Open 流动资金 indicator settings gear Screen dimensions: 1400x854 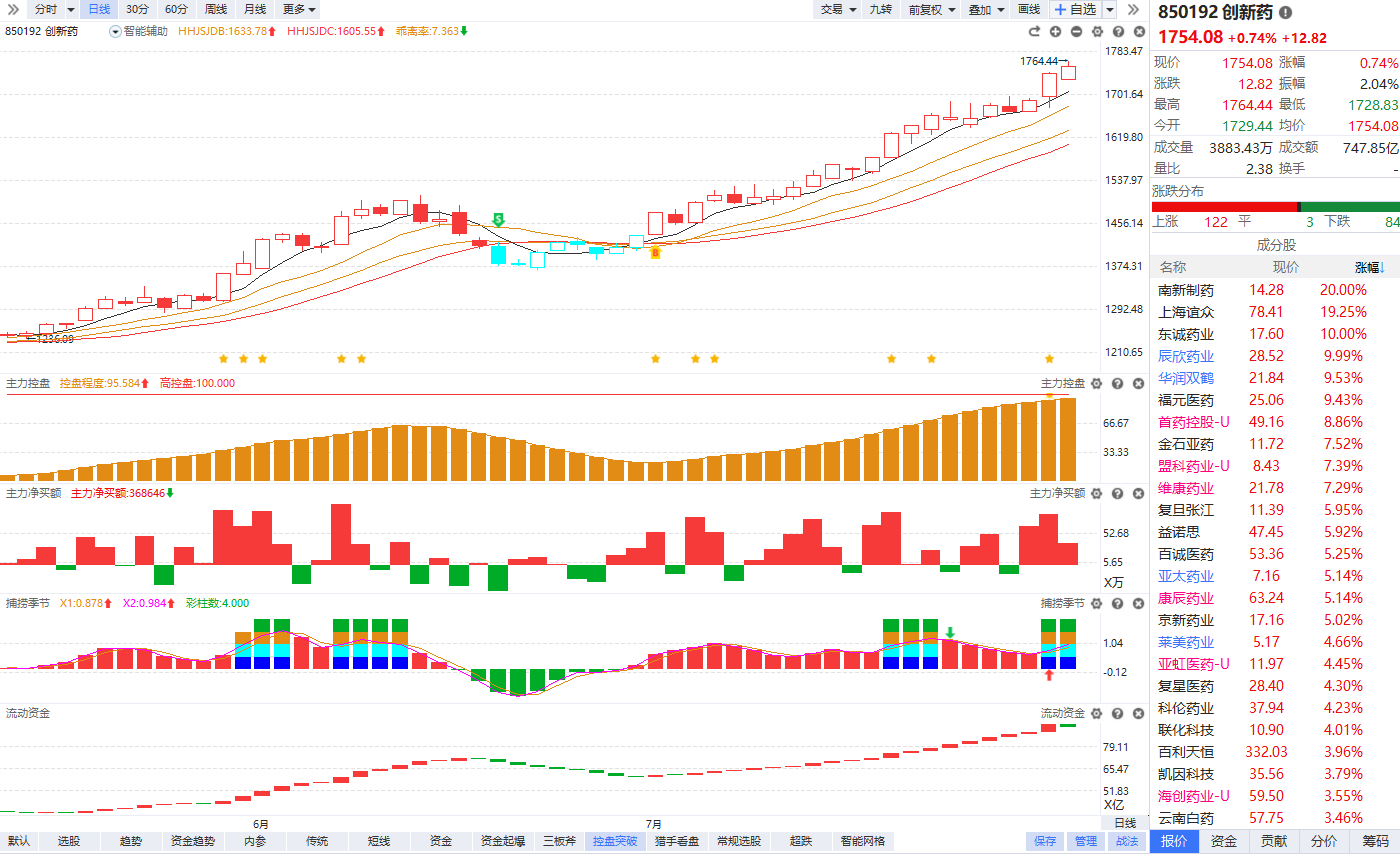click(x=1097, y=713)
